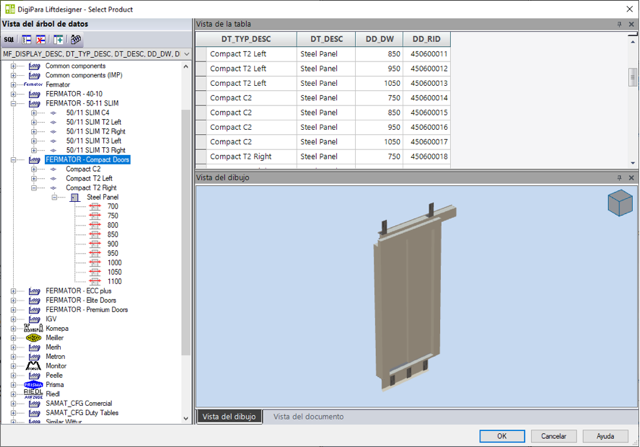Click the logo icon beside IGV
This screenshot has width=640, height=447.
(x=34, y=319)
